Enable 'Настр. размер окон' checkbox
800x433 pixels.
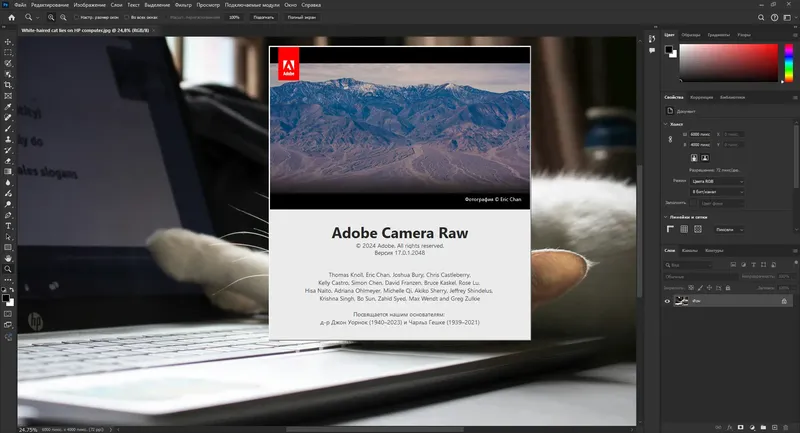(77, 17)
